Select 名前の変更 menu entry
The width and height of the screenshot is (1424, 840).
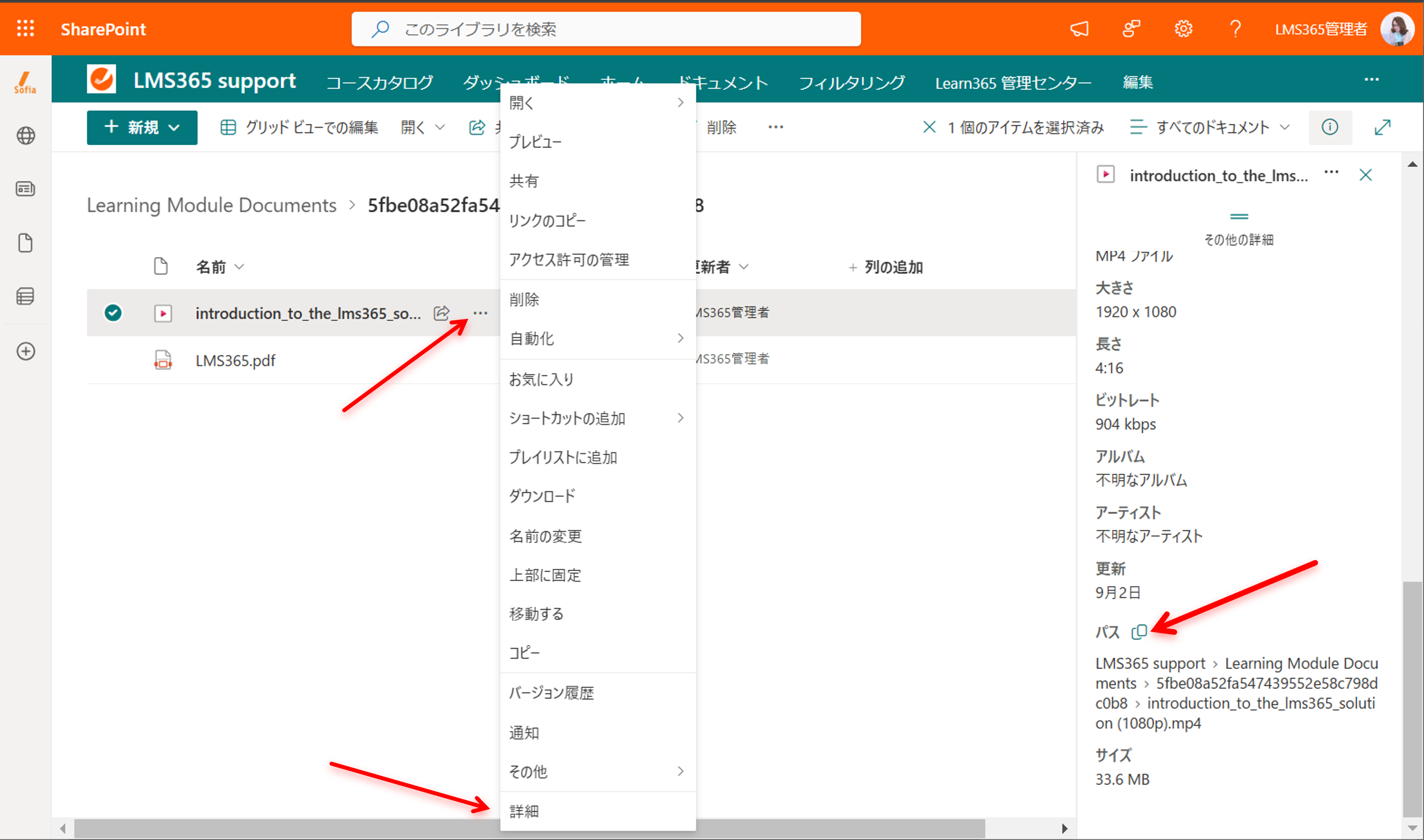click(x=598, y=535)
